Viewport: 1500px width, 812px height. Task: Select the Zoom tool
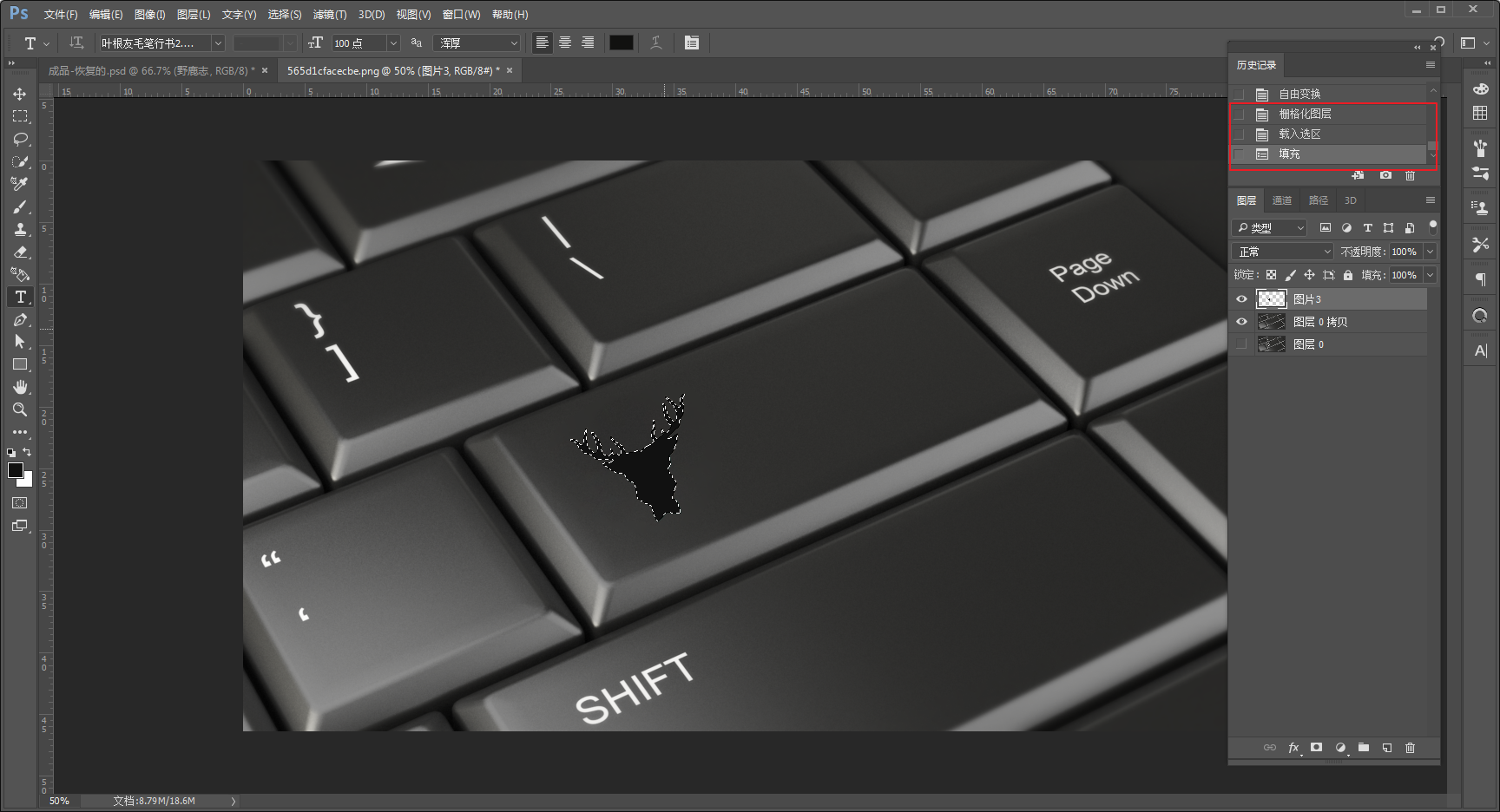20,409
